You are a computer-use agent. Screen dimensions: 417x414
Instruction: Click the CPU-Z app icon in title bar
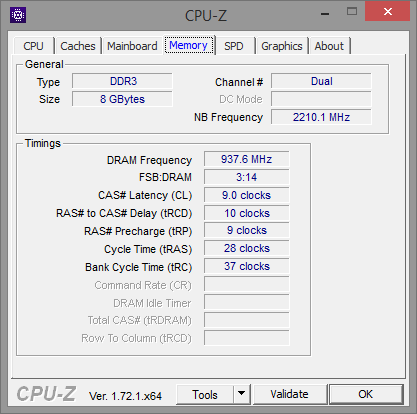pos(18,15)
